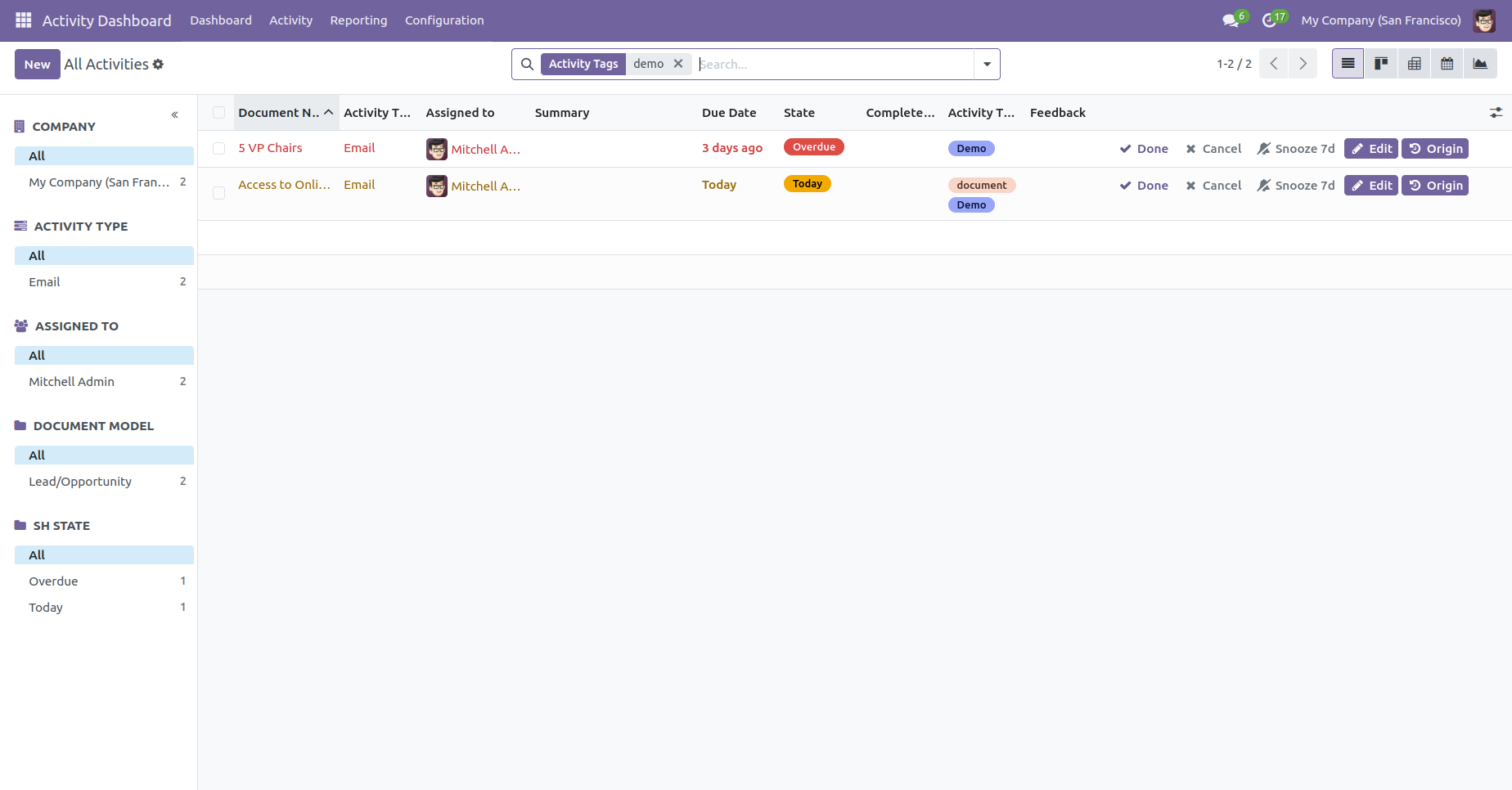
Task: Filter by Today in SH State
Action: coord(105,608)
